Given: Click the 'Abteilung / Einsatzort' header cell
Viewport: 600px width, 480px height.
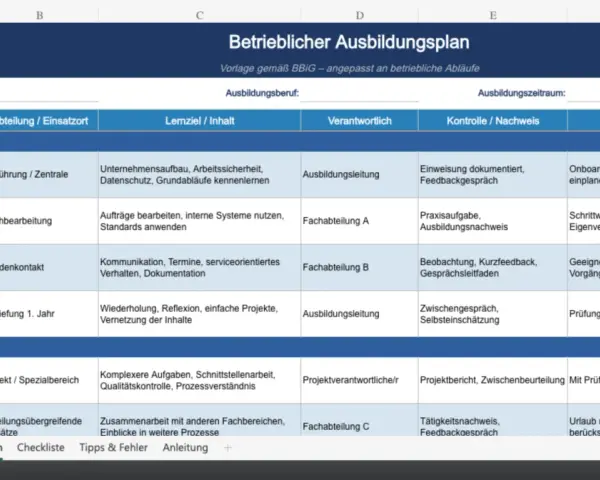Looking at the screenshot, I should [x=49, y=121].
